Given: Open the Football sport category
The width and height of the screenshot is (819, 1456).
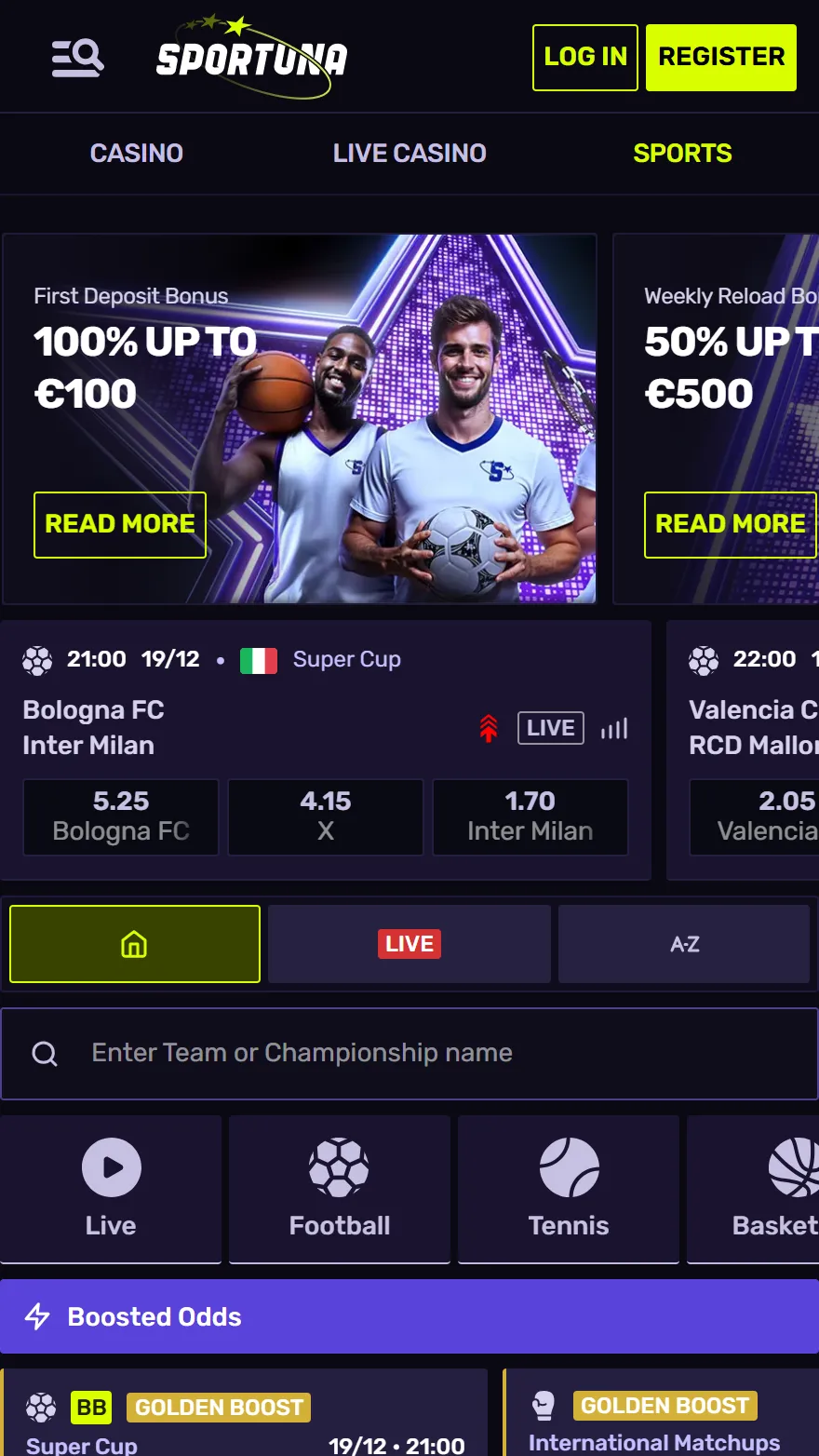Looking at the screenshot, I should (x=340, y=1189).
